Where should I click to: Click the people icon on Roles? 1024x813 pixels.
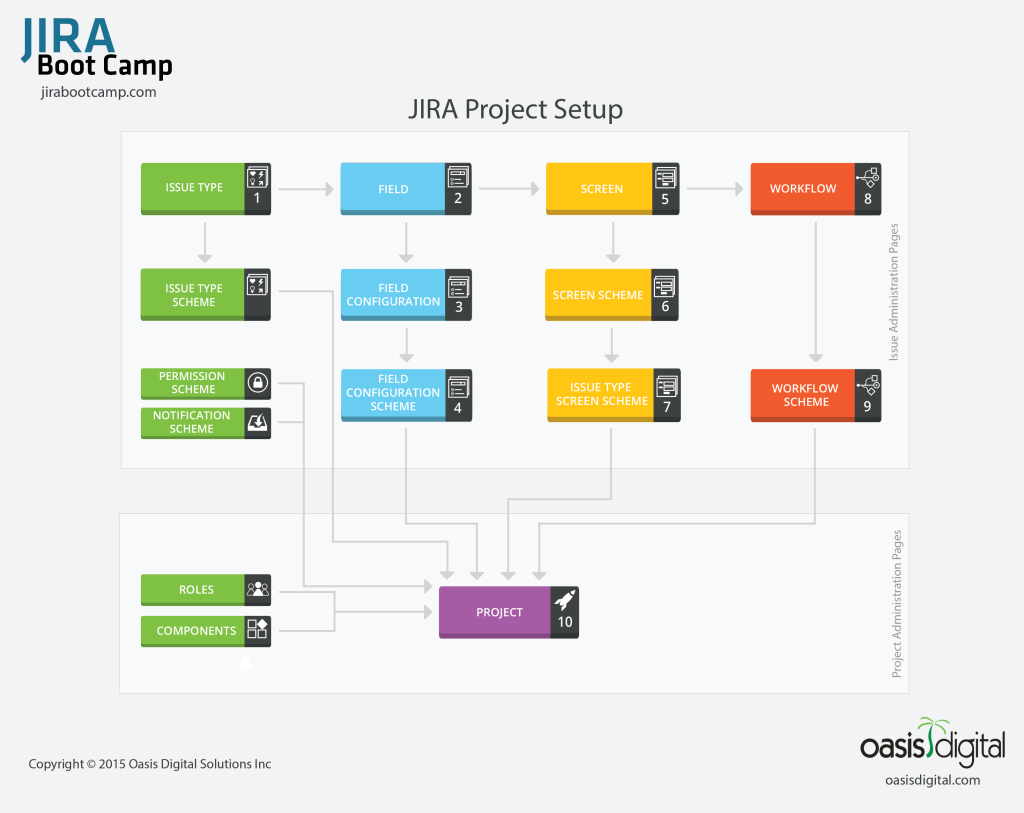[257, 589]
